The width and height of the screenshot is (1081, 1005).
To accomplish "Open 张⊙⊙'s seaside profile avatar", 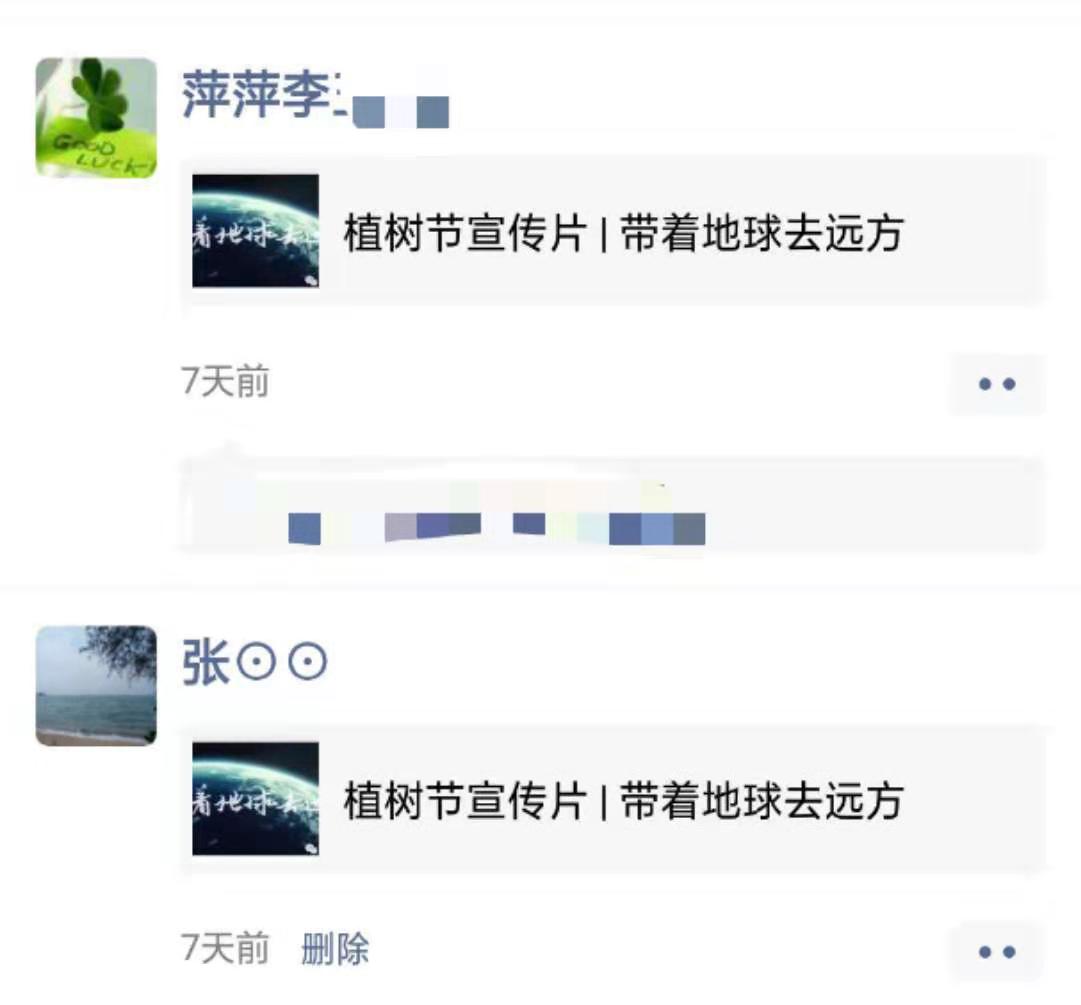I will [96, 686].
